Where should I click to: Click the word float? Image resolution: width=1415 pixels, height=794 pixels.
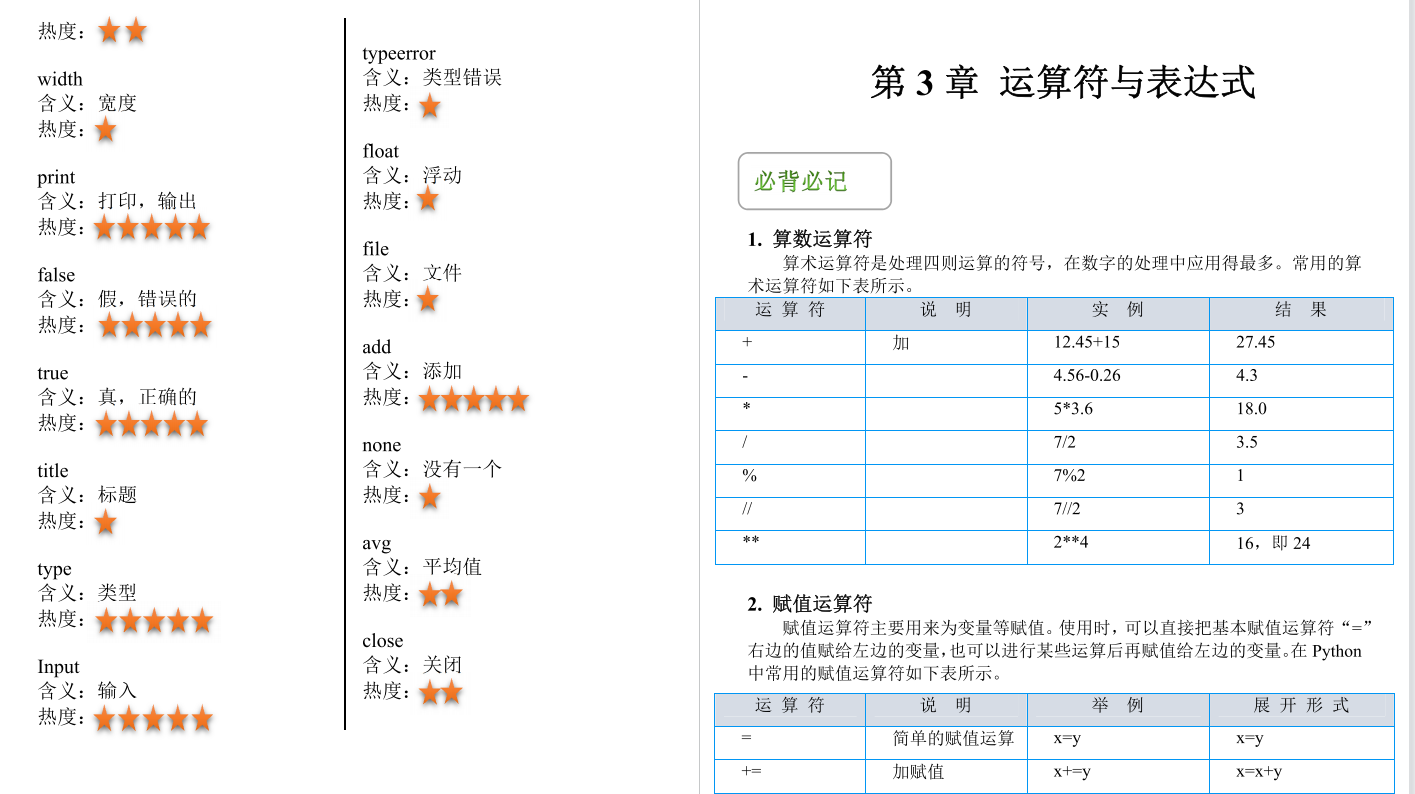click(380, 151)
